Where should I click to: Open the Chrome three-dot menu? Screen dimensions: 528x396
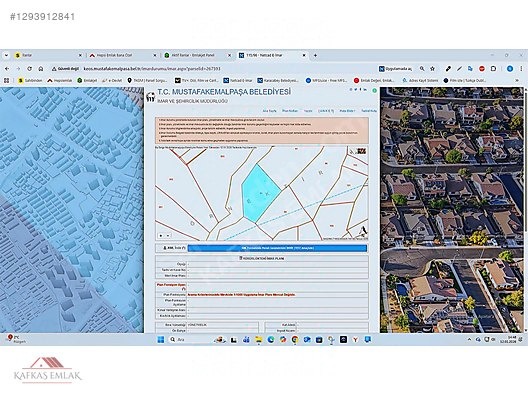(x=521, y=69)
